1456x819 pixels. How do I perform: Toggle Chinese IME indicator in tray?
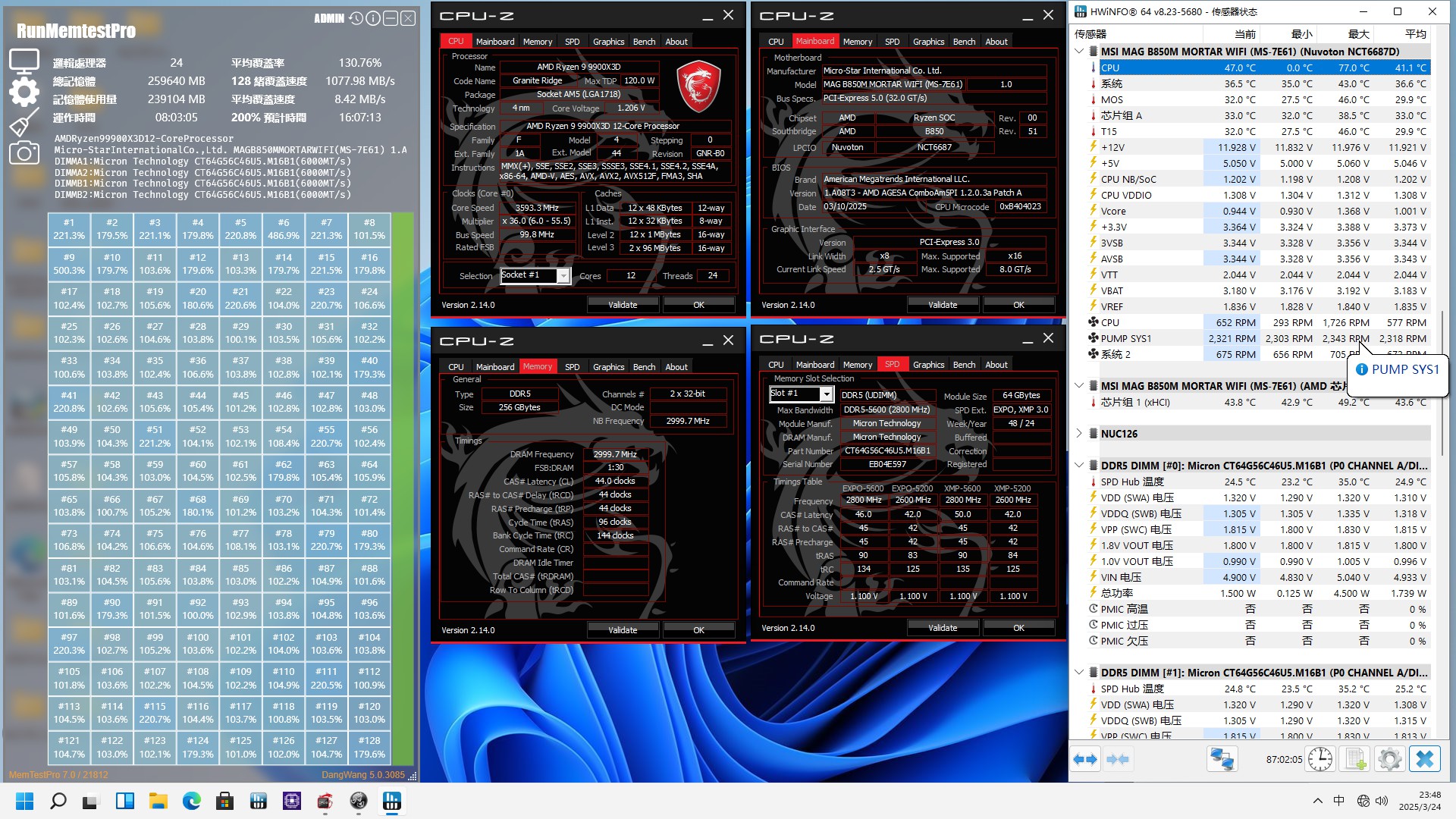[1339, 801]
